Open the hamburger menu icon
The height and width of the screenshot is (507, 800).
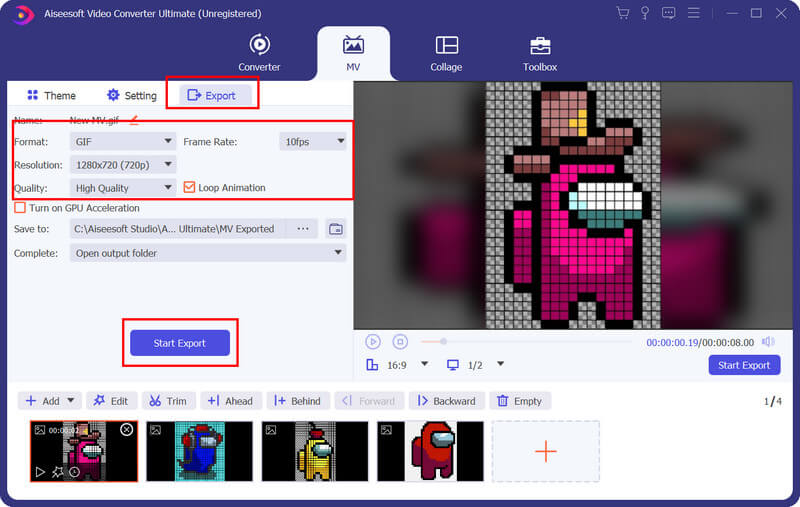tap(693, 13)
